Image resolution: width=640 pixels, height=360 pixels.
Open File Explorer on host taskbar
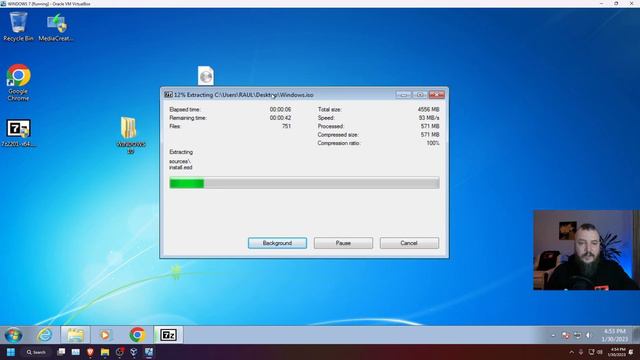click(x=105, y=352)
